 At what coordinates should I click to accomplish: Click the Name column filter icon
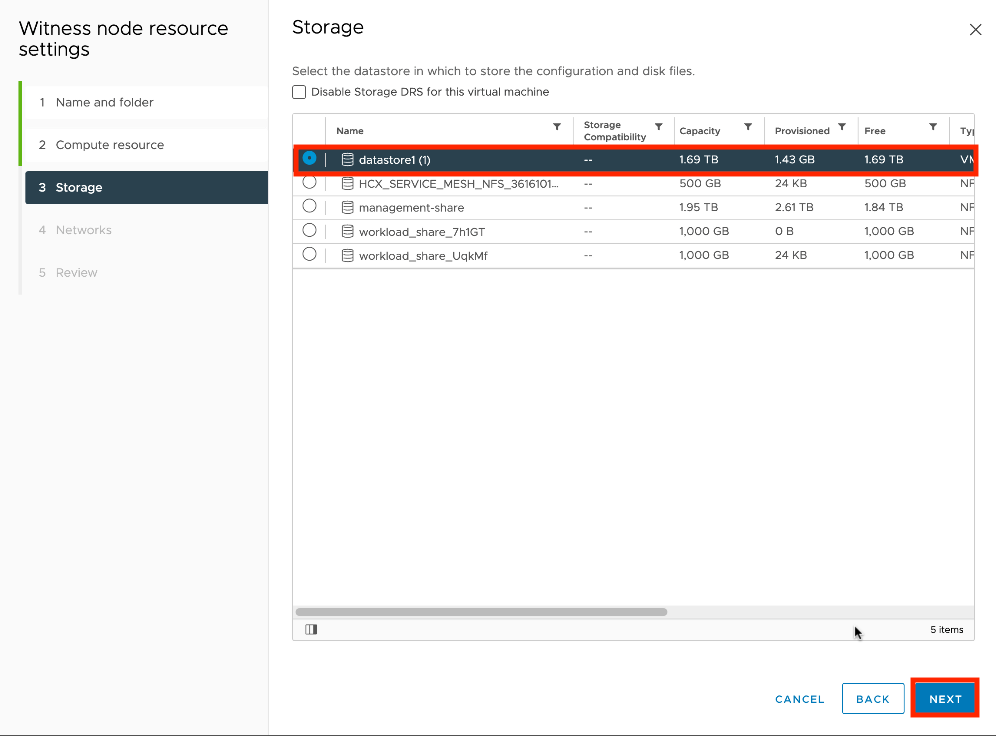pyautogui.click(x=557, y=127)
